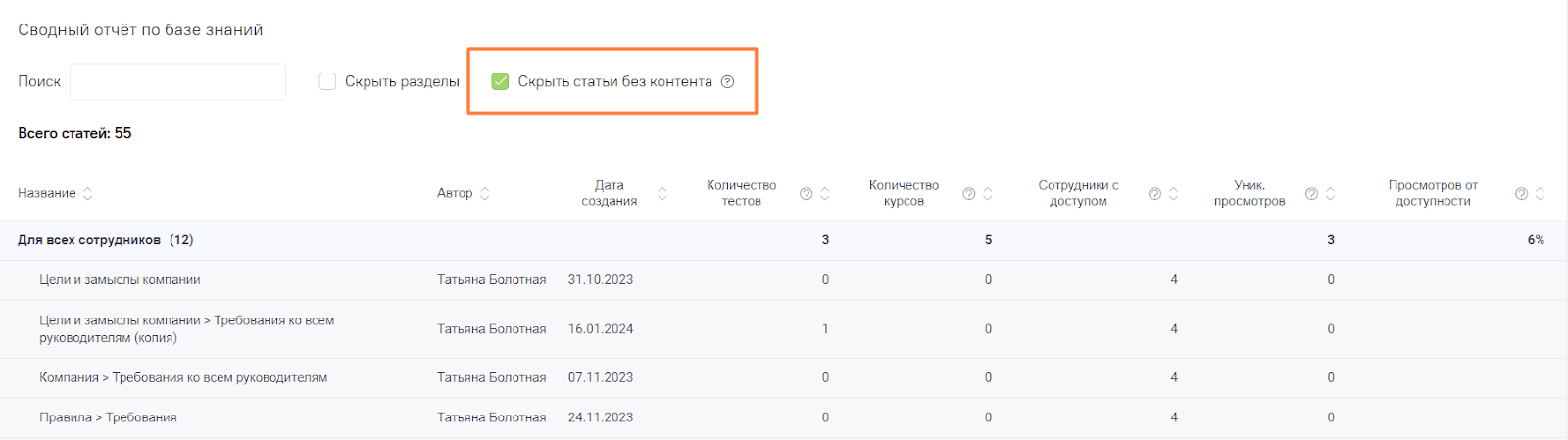Open help icon for 'Количество курсов'
This screenshot has width=1568, height=440.
(968, 194)
